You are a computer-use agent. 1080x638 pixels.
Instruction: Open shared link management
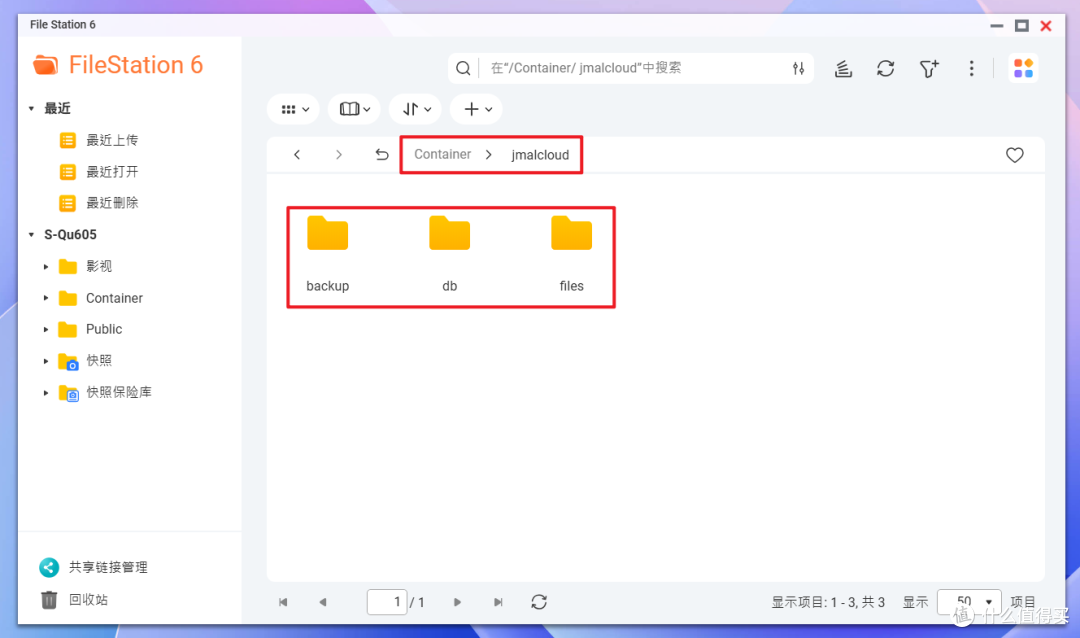94,567
